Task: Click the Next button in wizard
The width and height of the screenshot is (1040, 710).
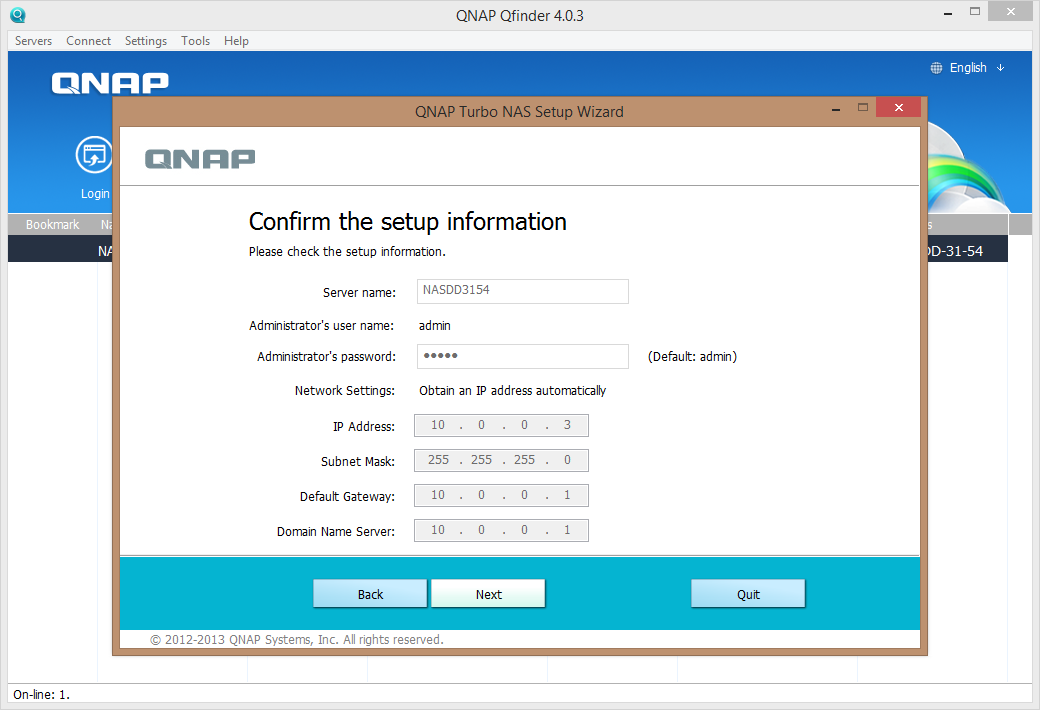Action: click(488, 594)
